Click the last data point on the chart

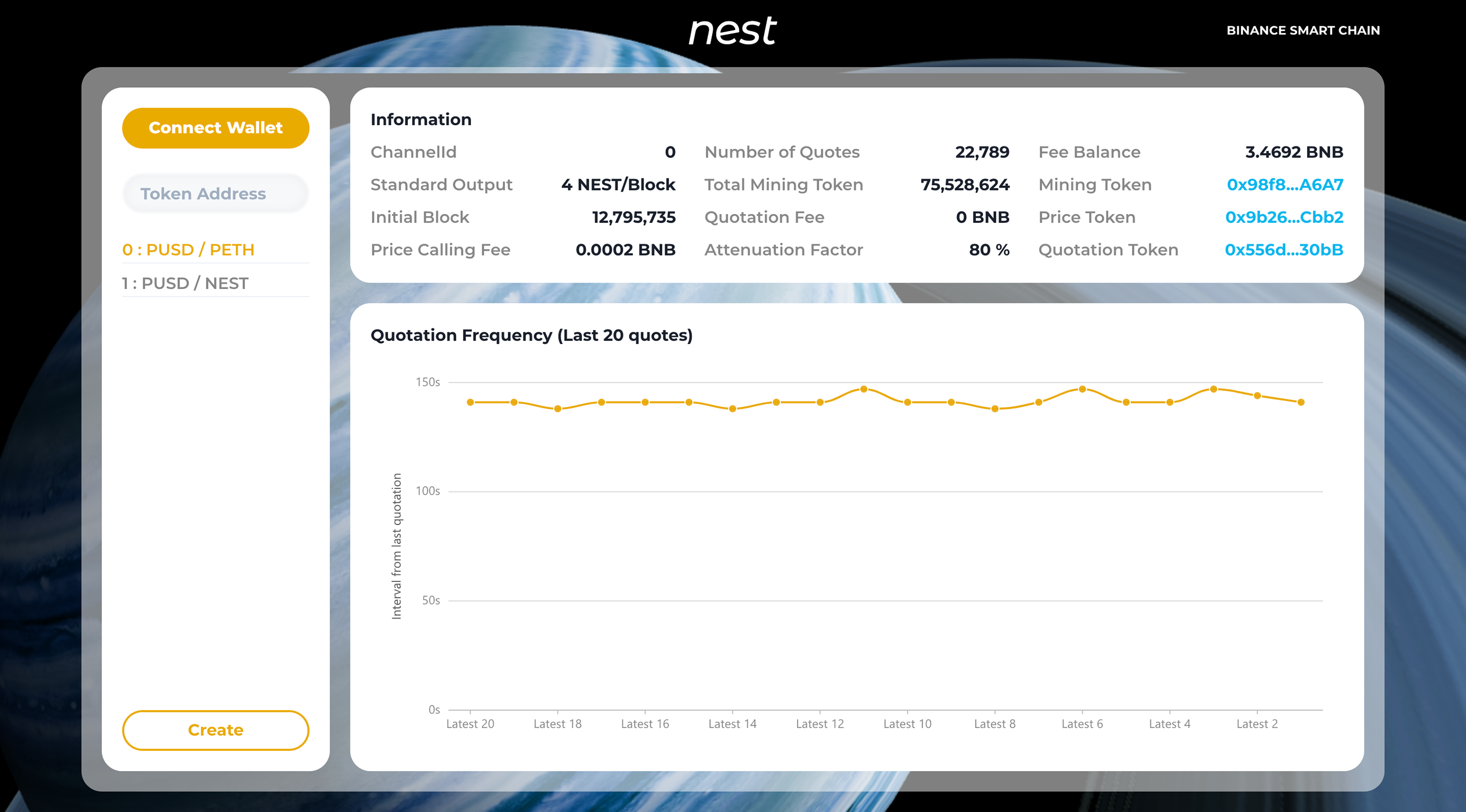[1301, 403]
